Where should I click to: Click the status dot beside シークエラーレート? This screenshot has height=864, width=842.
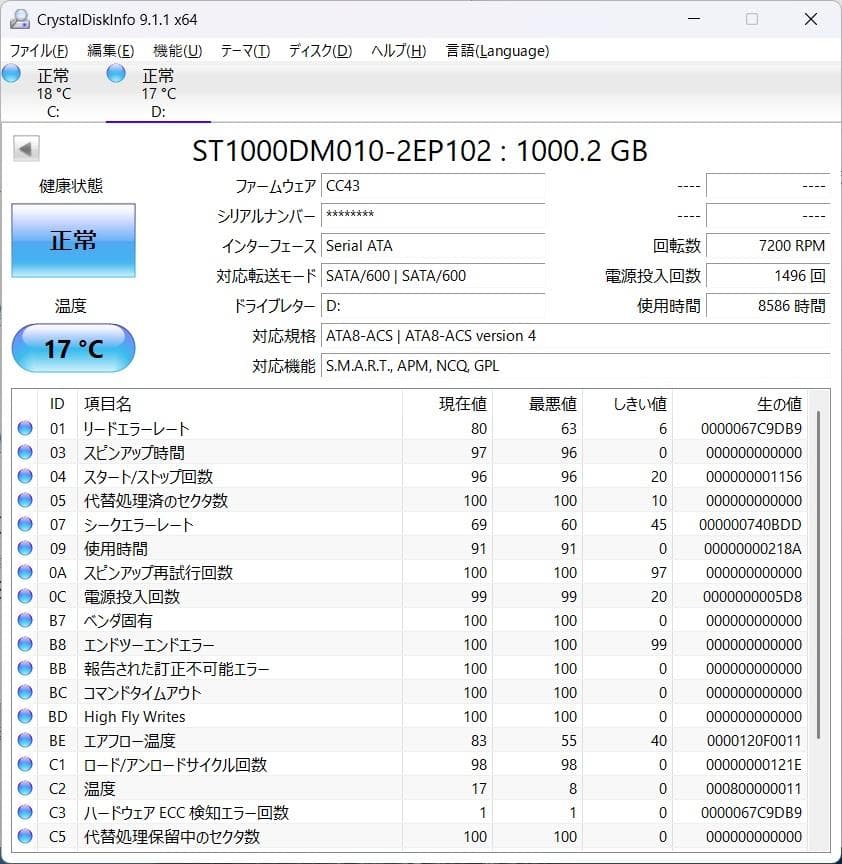pos(25,524)
